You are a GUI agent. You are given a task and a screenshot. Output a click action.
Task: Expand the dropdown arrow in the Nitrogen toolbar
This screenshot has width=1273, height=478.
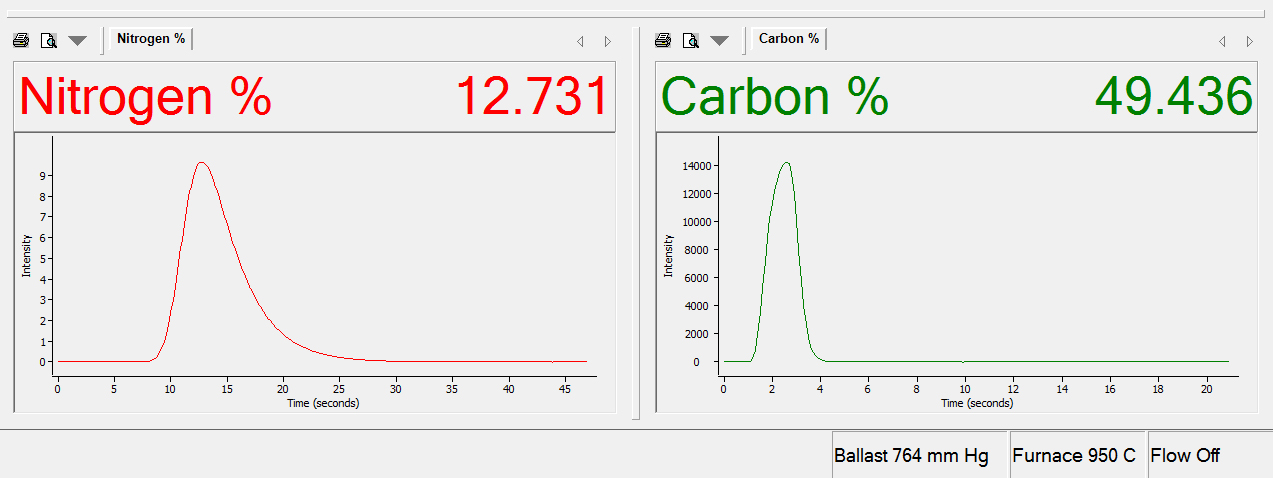pyautogui.click(x=77, y=41)
